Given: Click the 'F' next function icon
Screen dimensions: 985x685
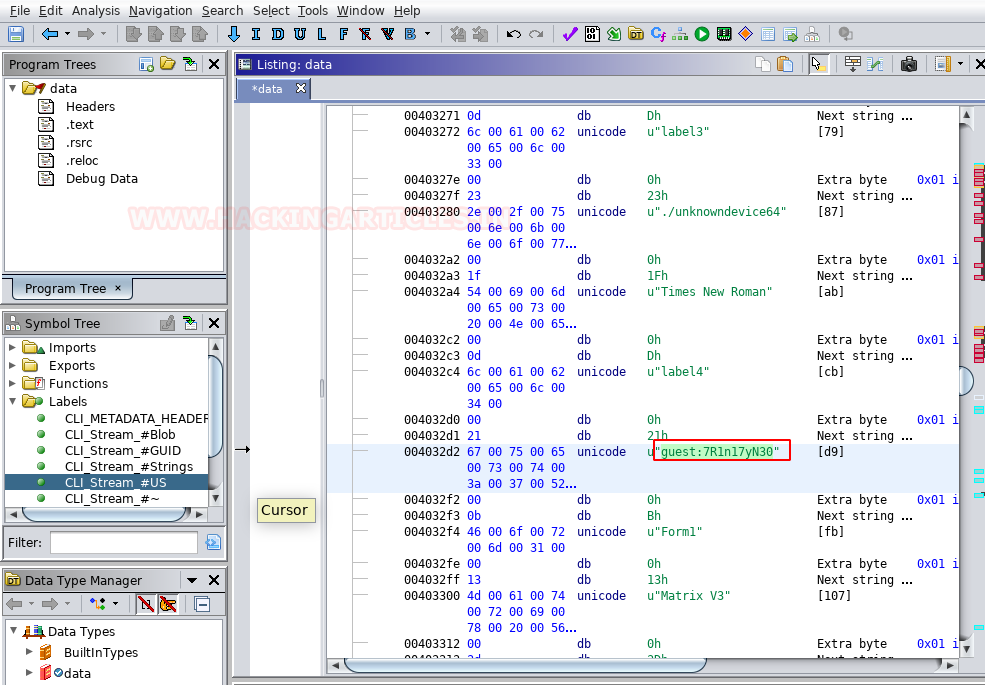Looking at the screenshot, I should 343,34.
